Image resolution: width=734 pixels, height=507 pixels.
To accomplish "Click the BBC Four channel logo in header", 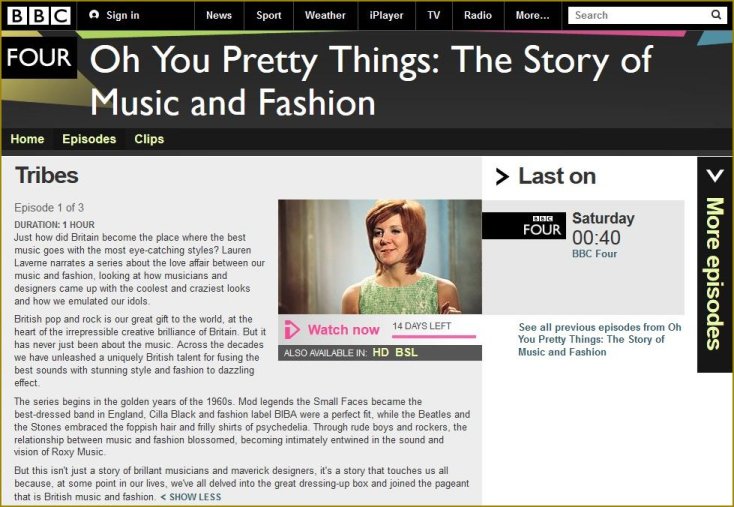I will [x=39, y=58].
